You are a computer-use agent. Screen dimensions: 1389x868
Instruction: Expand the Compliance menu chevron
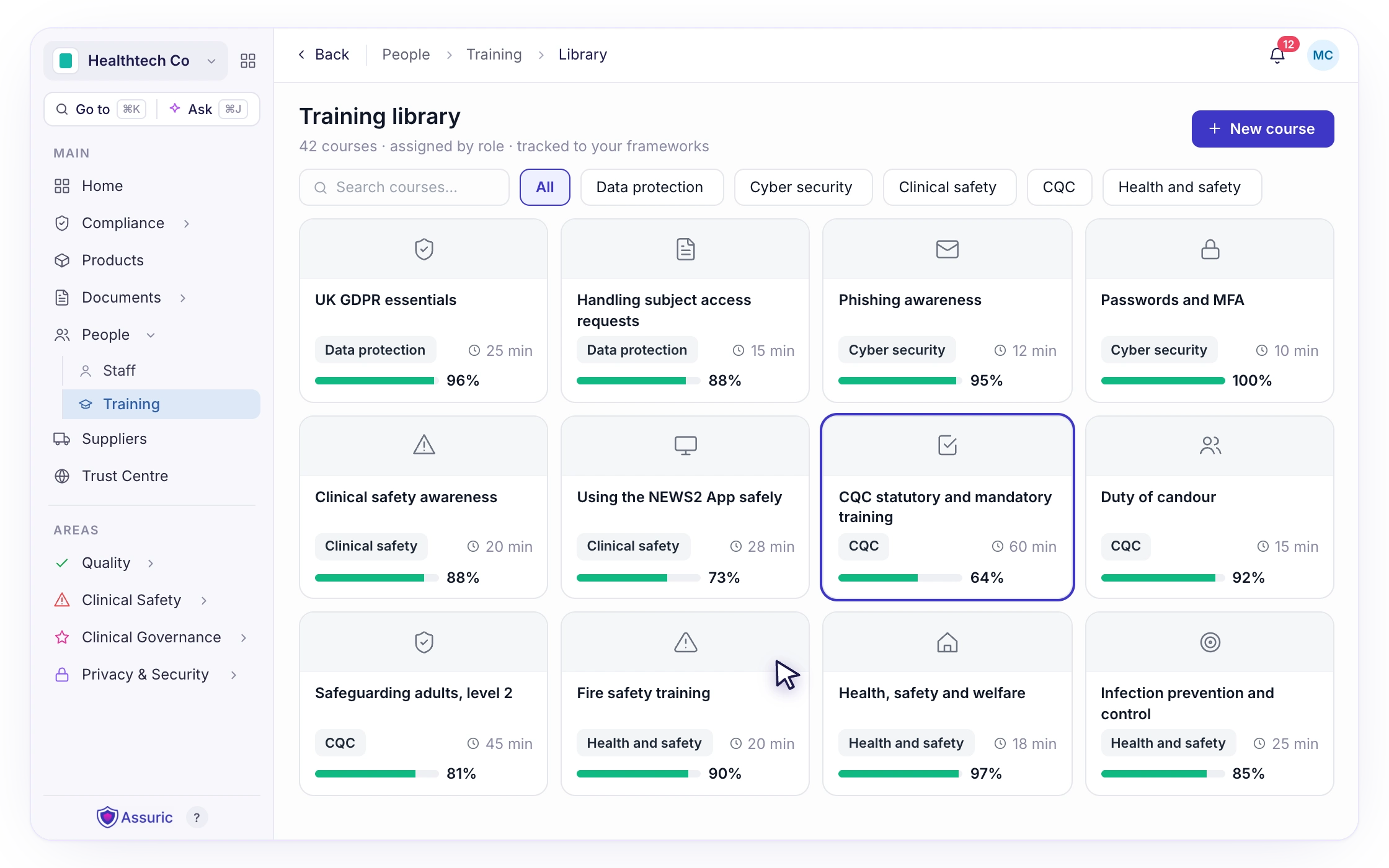pyautogui.click(x=187, y=223)
